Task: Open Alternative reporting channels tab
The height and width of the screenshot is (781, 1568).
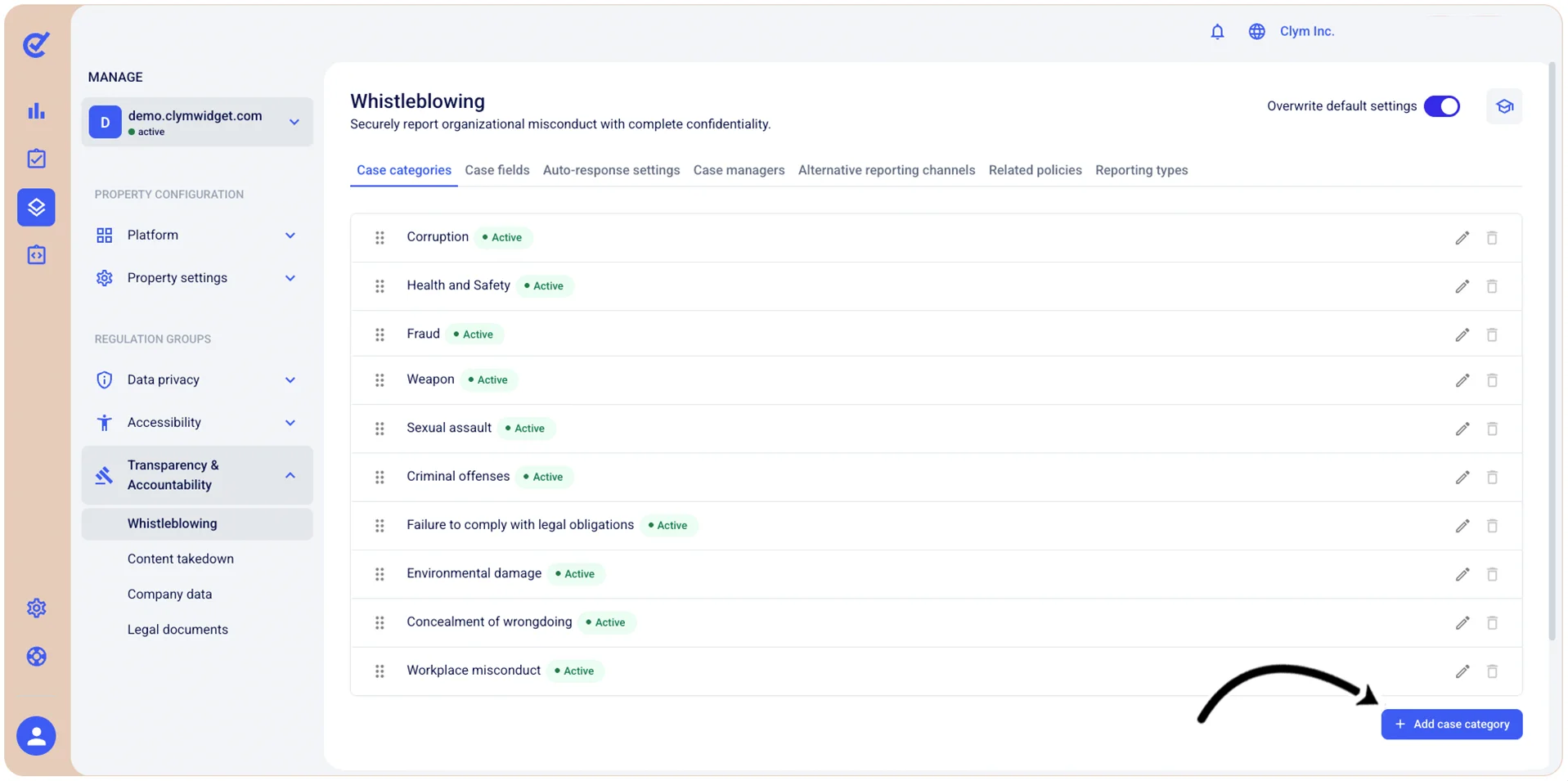Action: click(887, 170)
